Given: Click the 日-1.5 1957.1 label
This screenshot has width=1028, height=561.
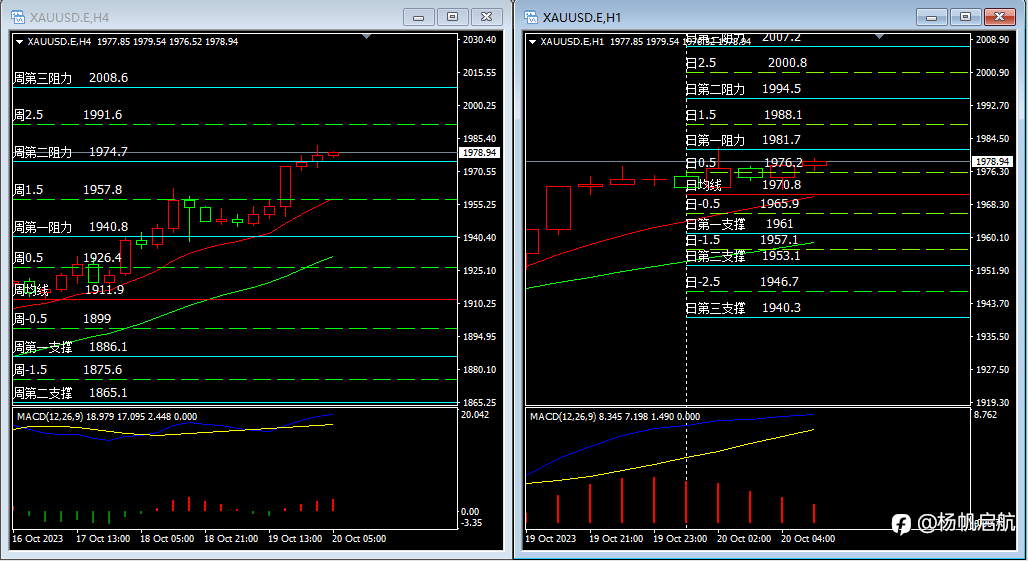Looking at the screenshot, I should [x=742, y=240].
